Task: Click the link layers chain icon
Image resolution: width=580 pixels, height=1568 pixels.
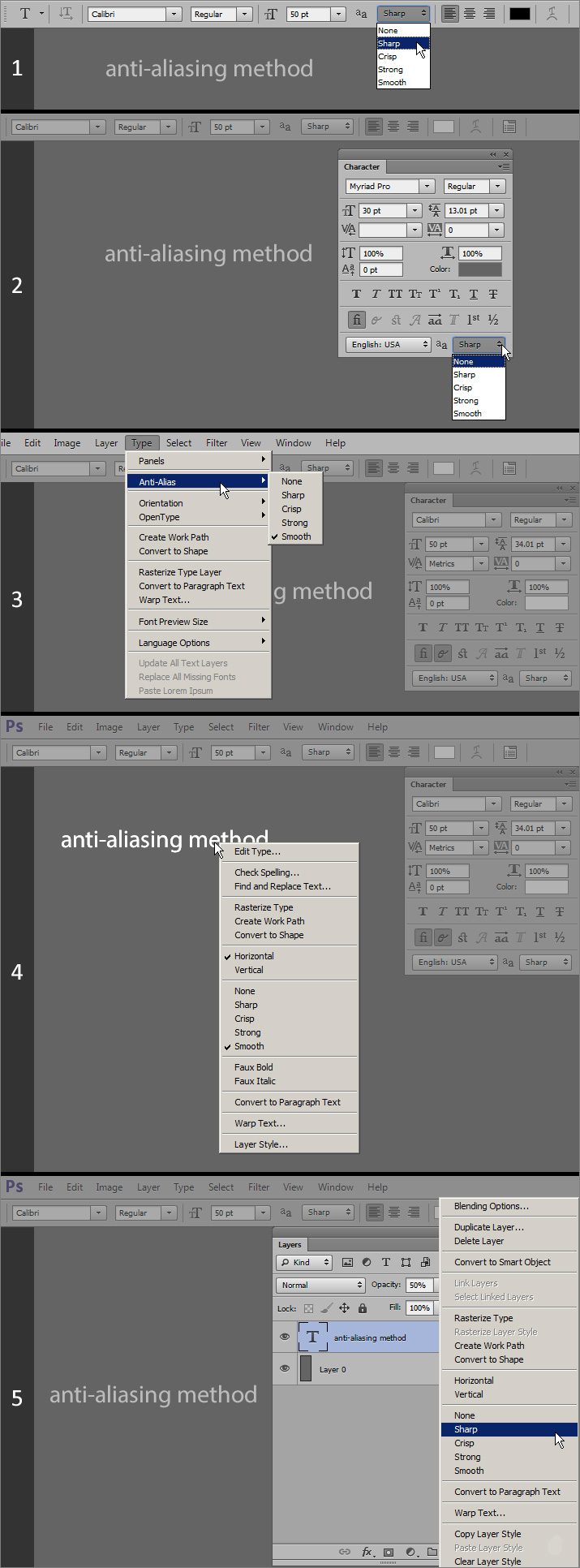Action: [x=345, y=1551]
